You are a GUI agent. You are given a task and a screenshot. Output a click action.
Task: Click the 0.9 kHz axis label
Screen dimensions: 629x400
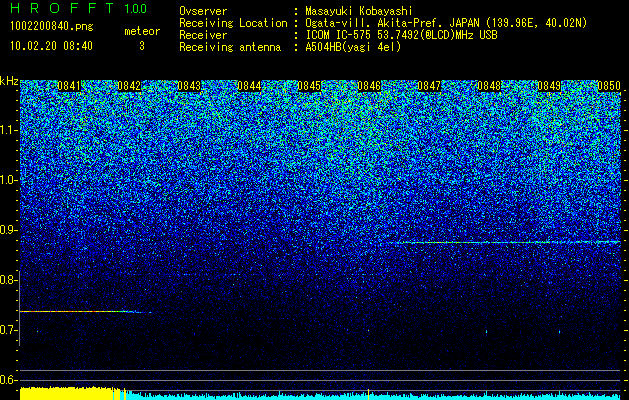coord(8,230)
